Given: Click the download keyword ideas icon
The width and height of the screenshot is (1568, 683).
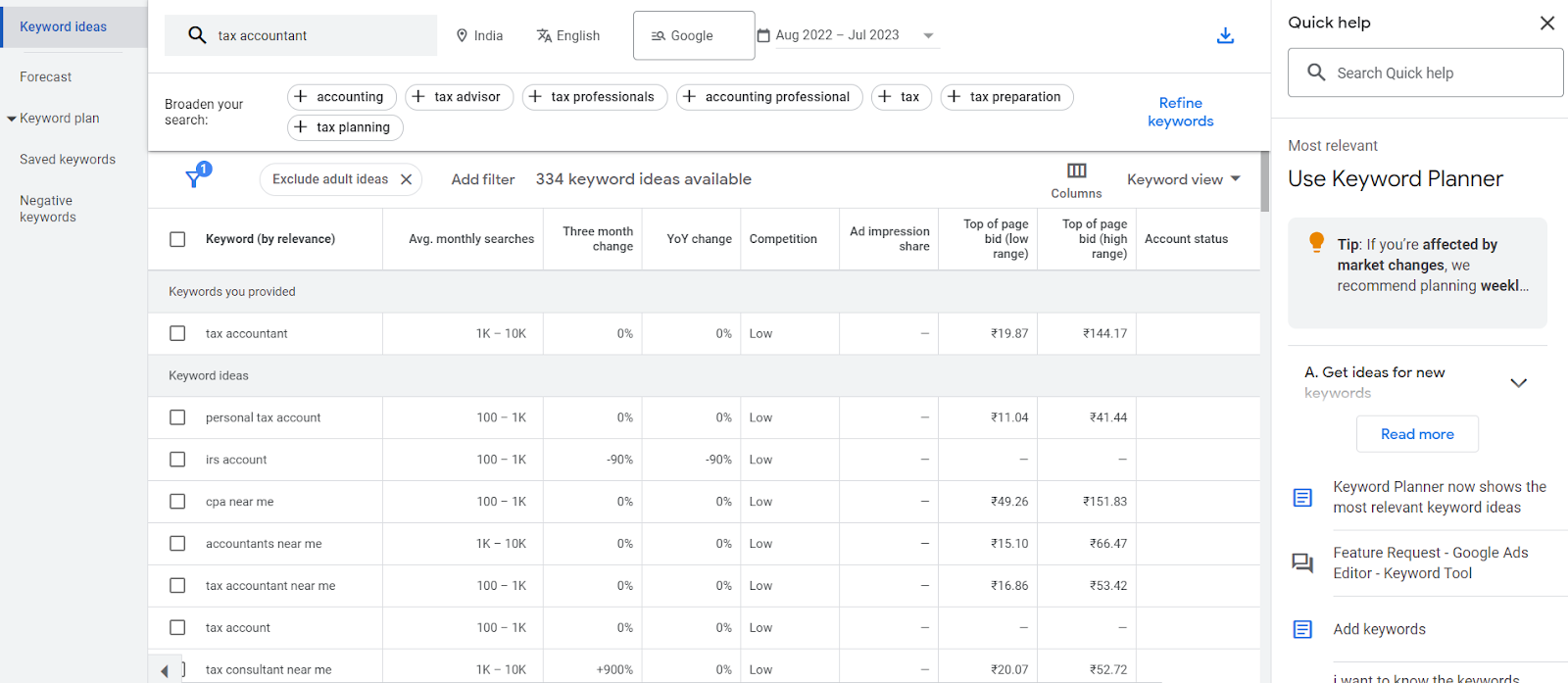Looking at the screenshot, I should click(x=1225, y=36).
